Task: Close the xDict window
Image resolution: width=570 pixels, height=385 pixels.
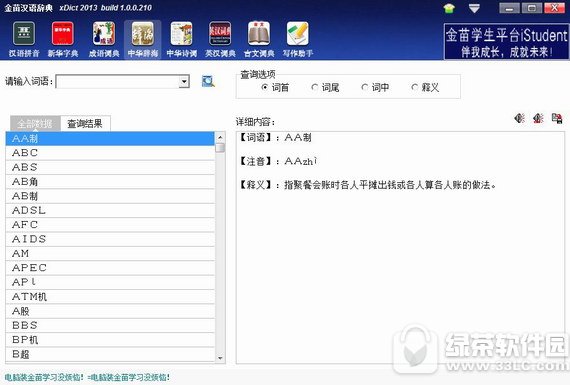Action: click(x=554, y=8)
